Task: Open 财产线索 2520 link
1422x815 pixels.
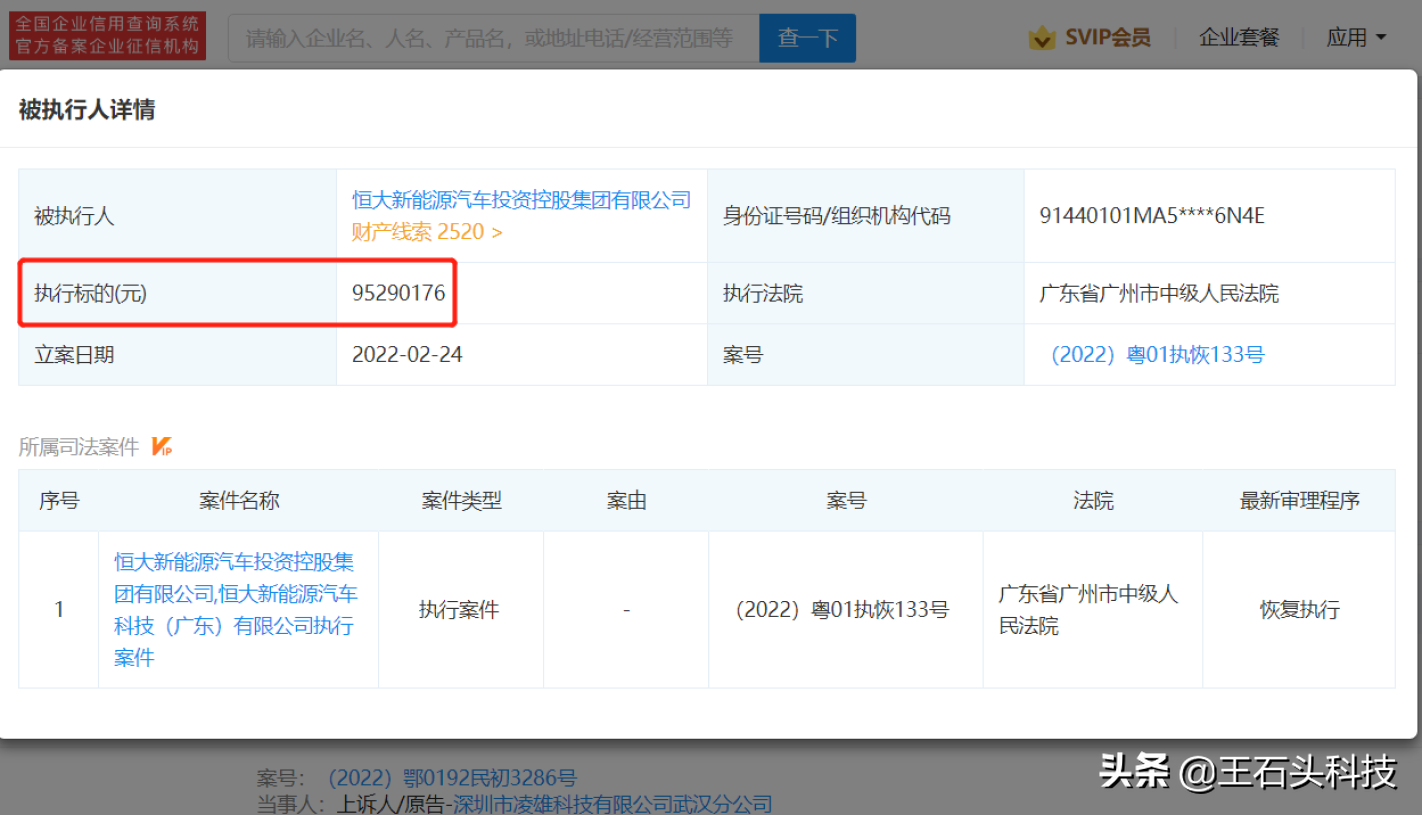Action: click(x=427, y=232)
